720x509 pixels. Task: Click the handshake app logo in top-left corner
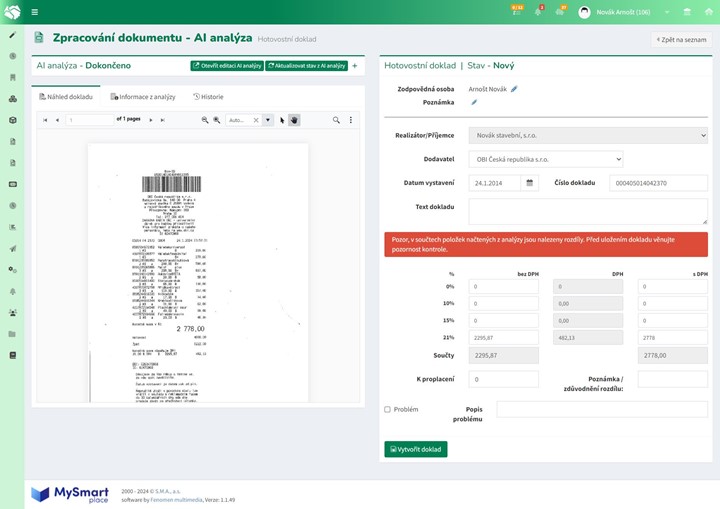tap(12, 12)
